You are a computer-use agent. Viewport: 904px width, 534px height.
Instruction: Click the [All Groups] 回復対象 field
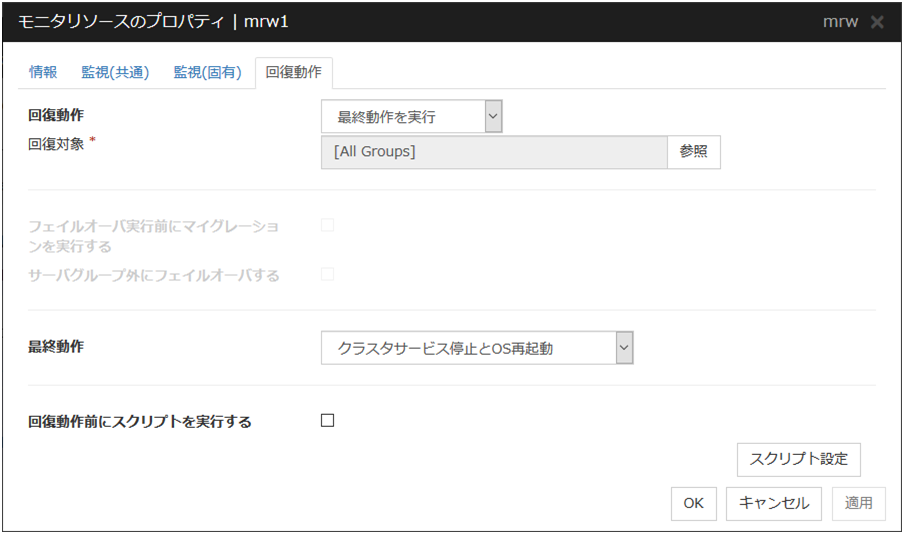(494, 152)
